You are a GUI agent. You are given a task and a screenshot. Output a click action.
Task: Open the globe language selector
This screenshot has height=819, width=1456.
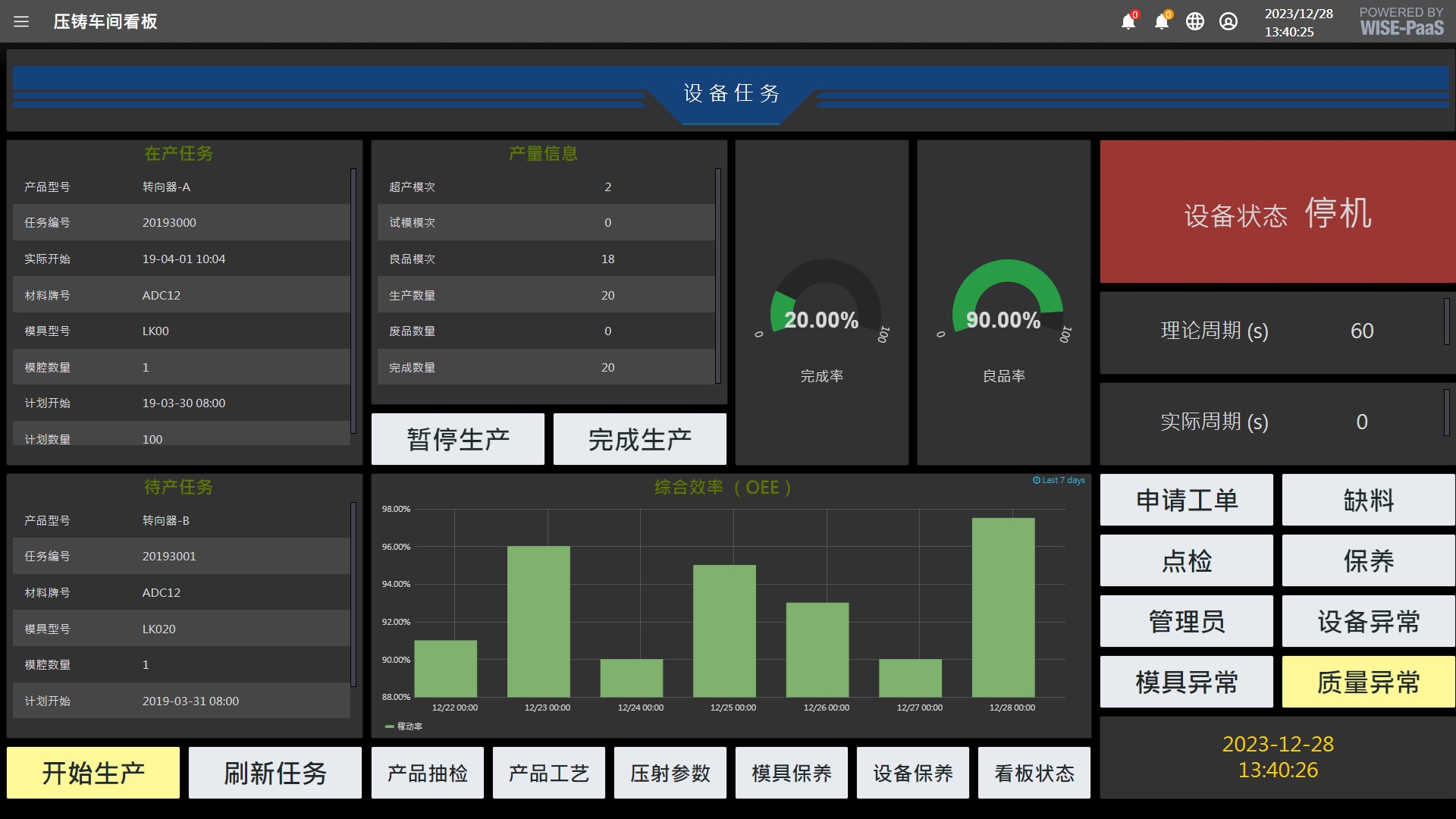coord(1195,21)
